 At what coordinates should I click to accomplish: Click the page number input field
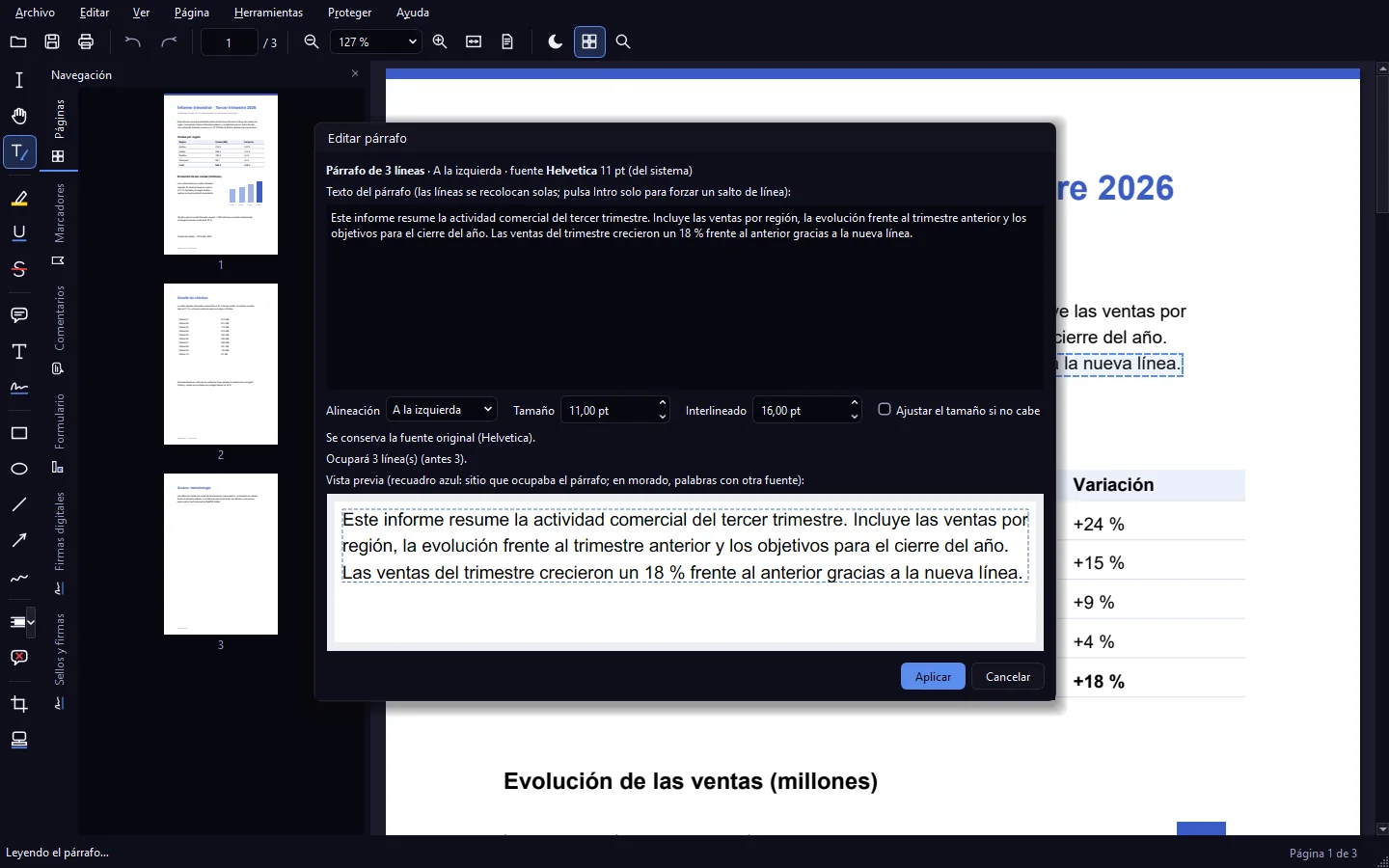pyautogui.click(x=229, y=42)
